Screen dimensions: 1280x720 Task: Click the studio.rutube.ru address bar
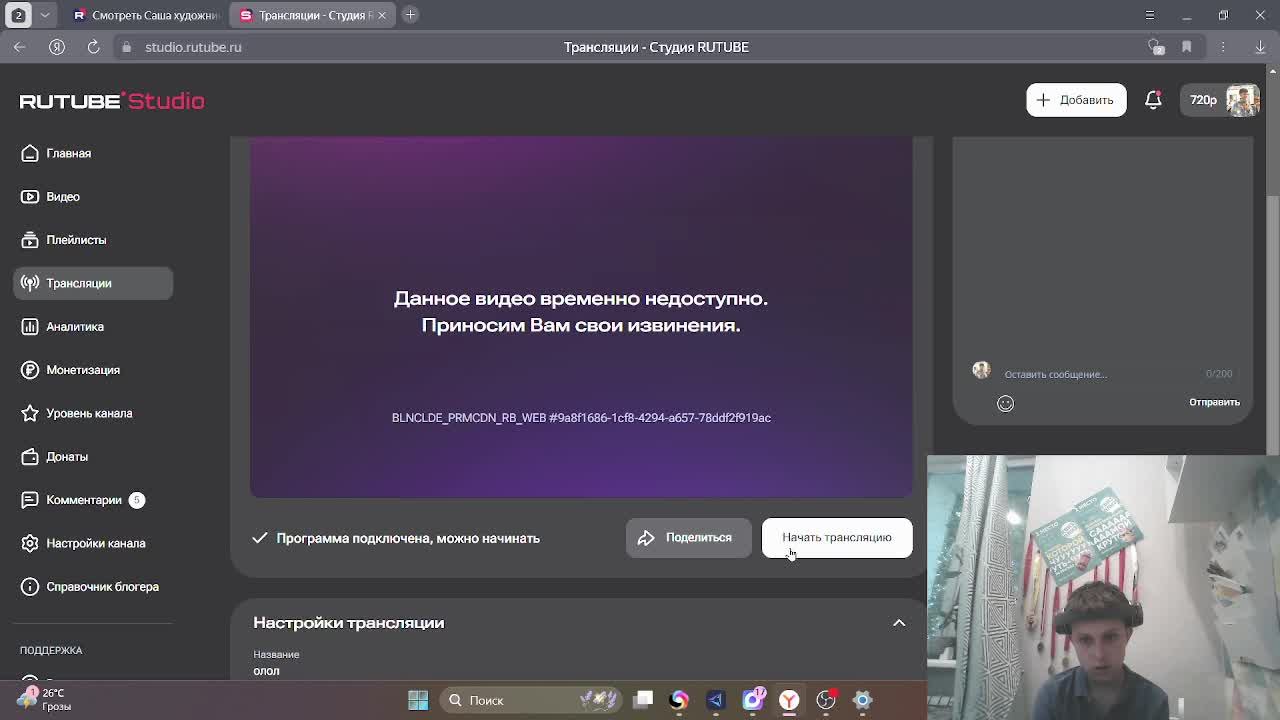[x=193, y=47]
